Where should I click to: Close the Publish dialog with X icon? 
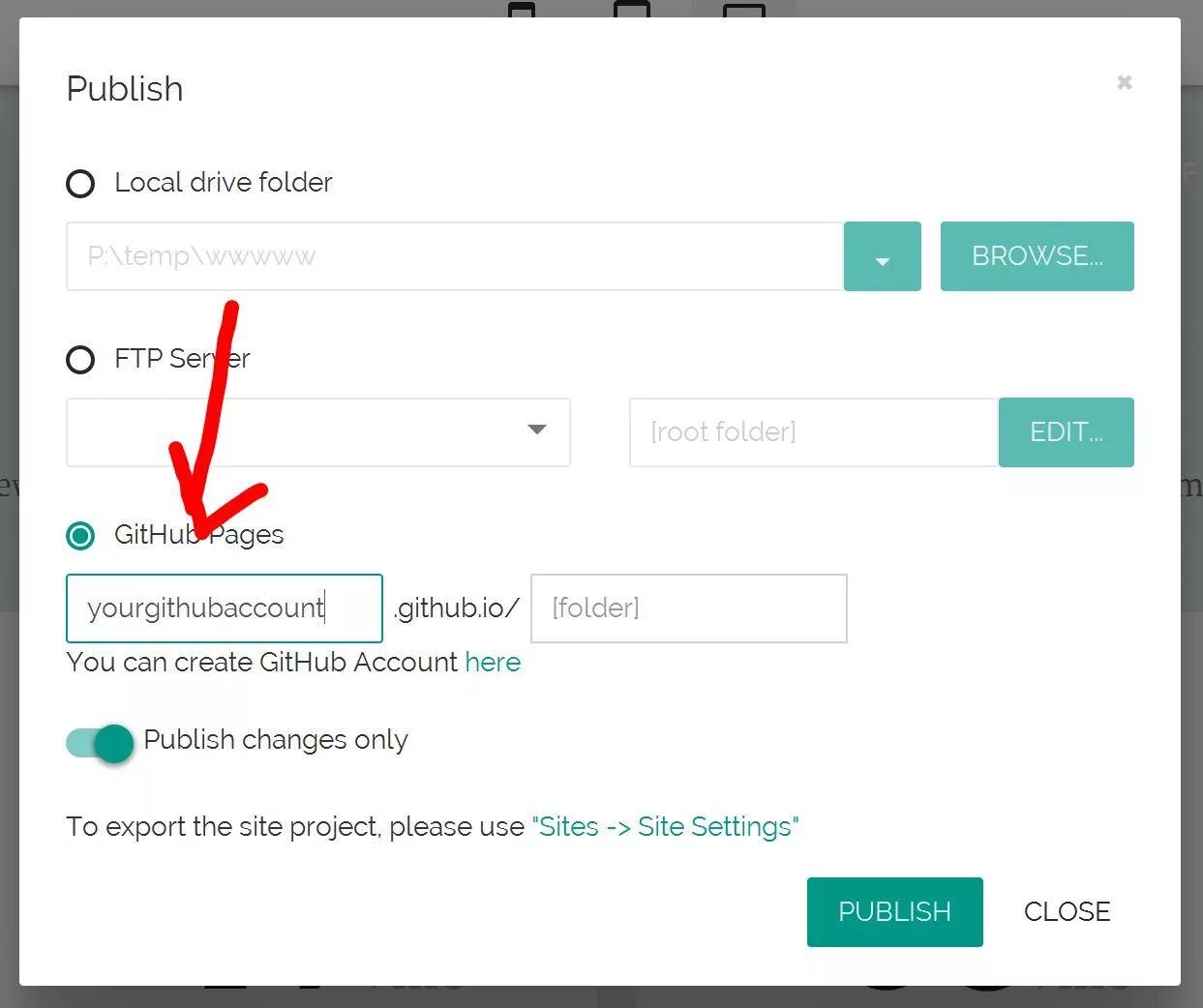(1124, 82)
